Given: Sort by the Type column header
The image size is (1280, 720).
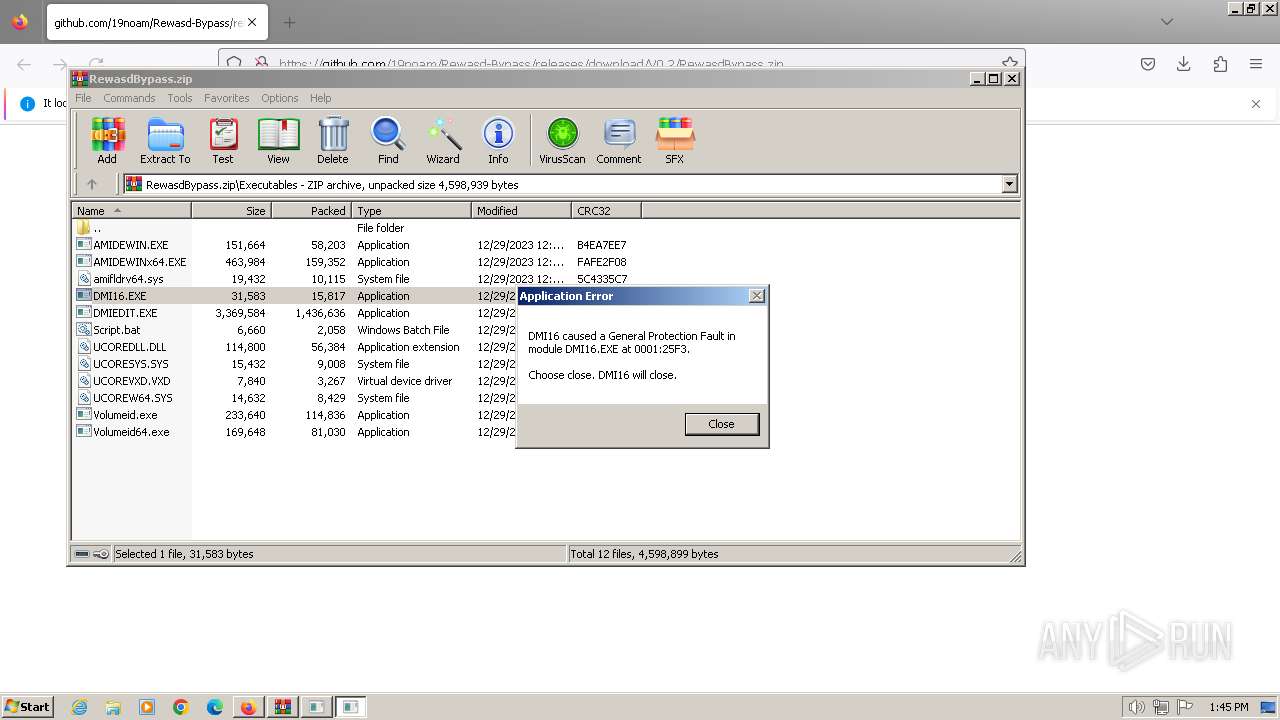Looking at the screenshot, I should (411, 211).
